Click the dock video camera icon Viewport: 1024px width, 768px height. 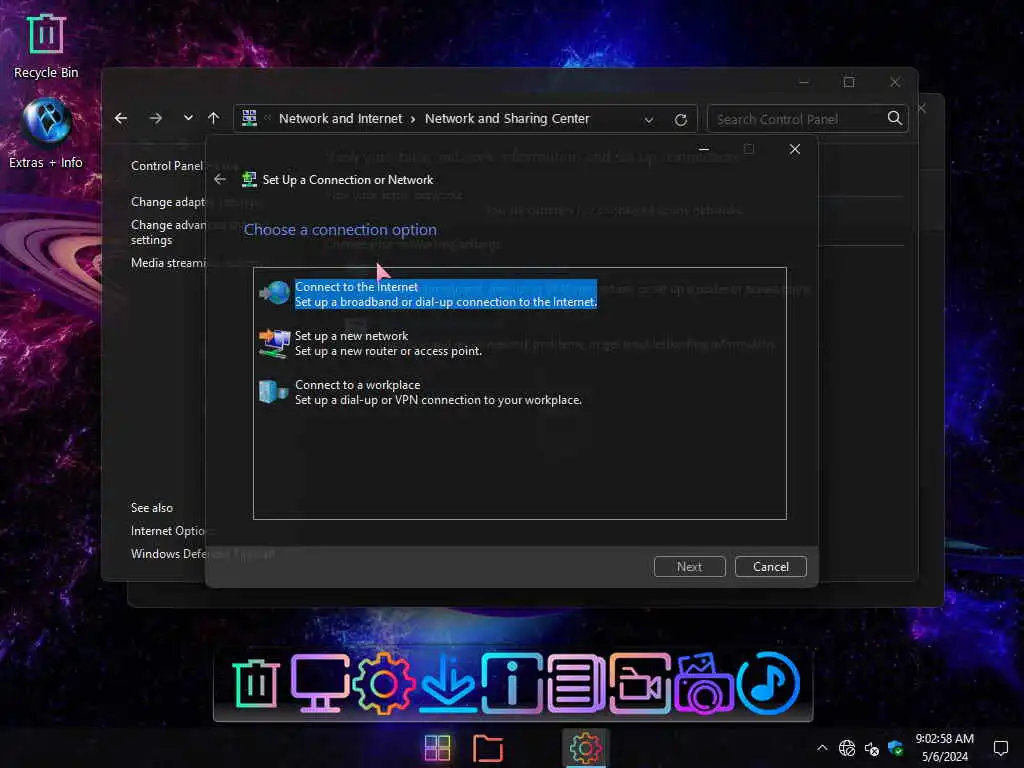tap(640, 684)
